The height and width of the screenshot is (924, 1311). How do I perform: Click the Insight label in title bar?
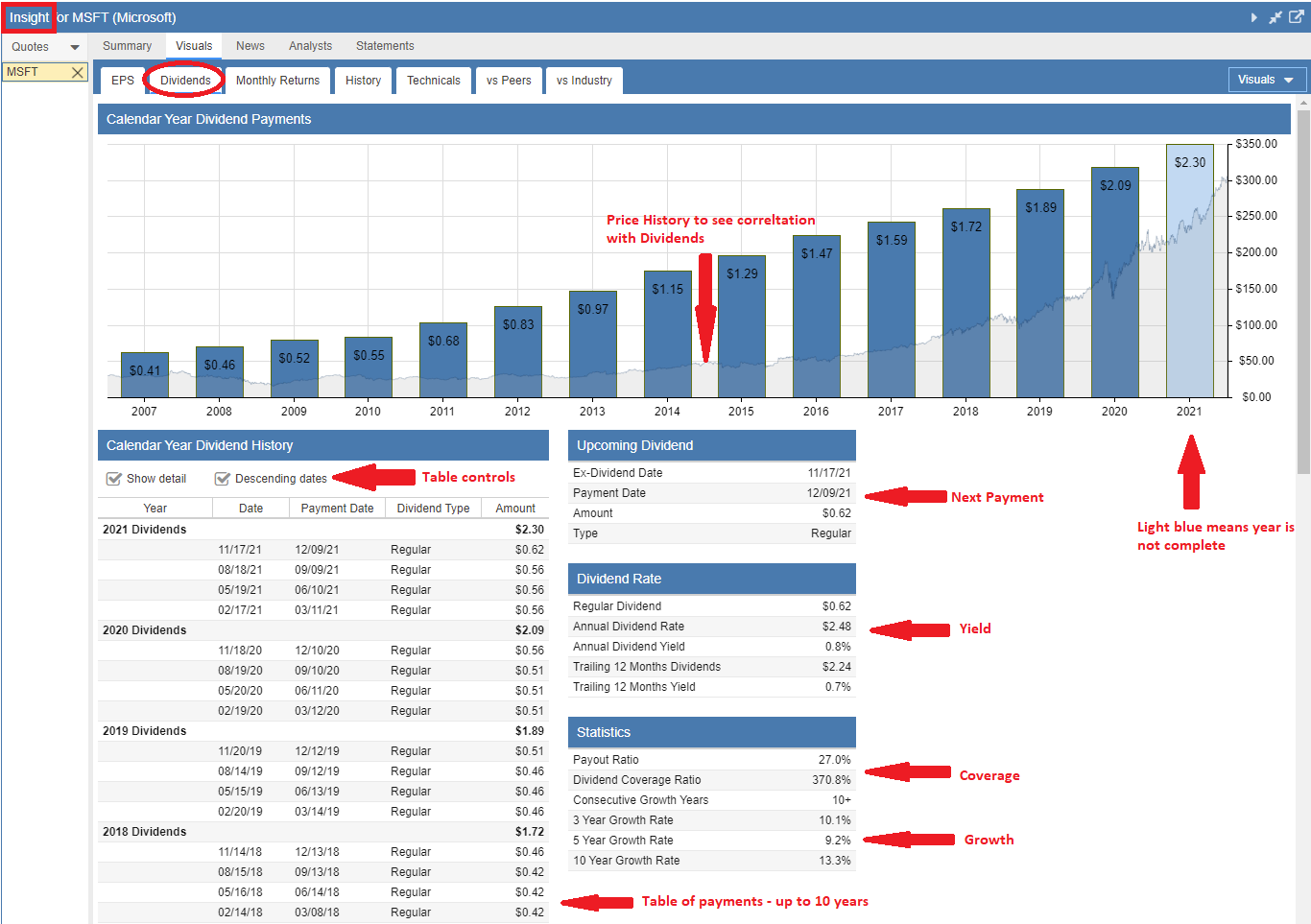click(29, 17)
